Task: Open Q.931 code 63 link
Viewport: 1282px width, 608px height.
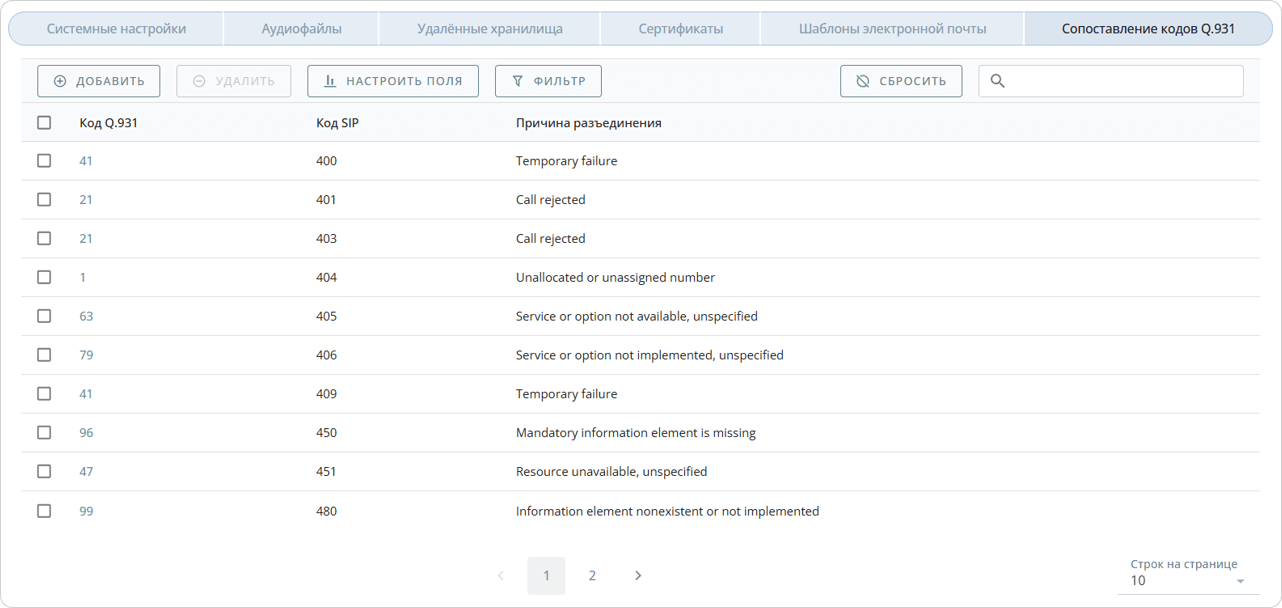Action: point(86,316)
